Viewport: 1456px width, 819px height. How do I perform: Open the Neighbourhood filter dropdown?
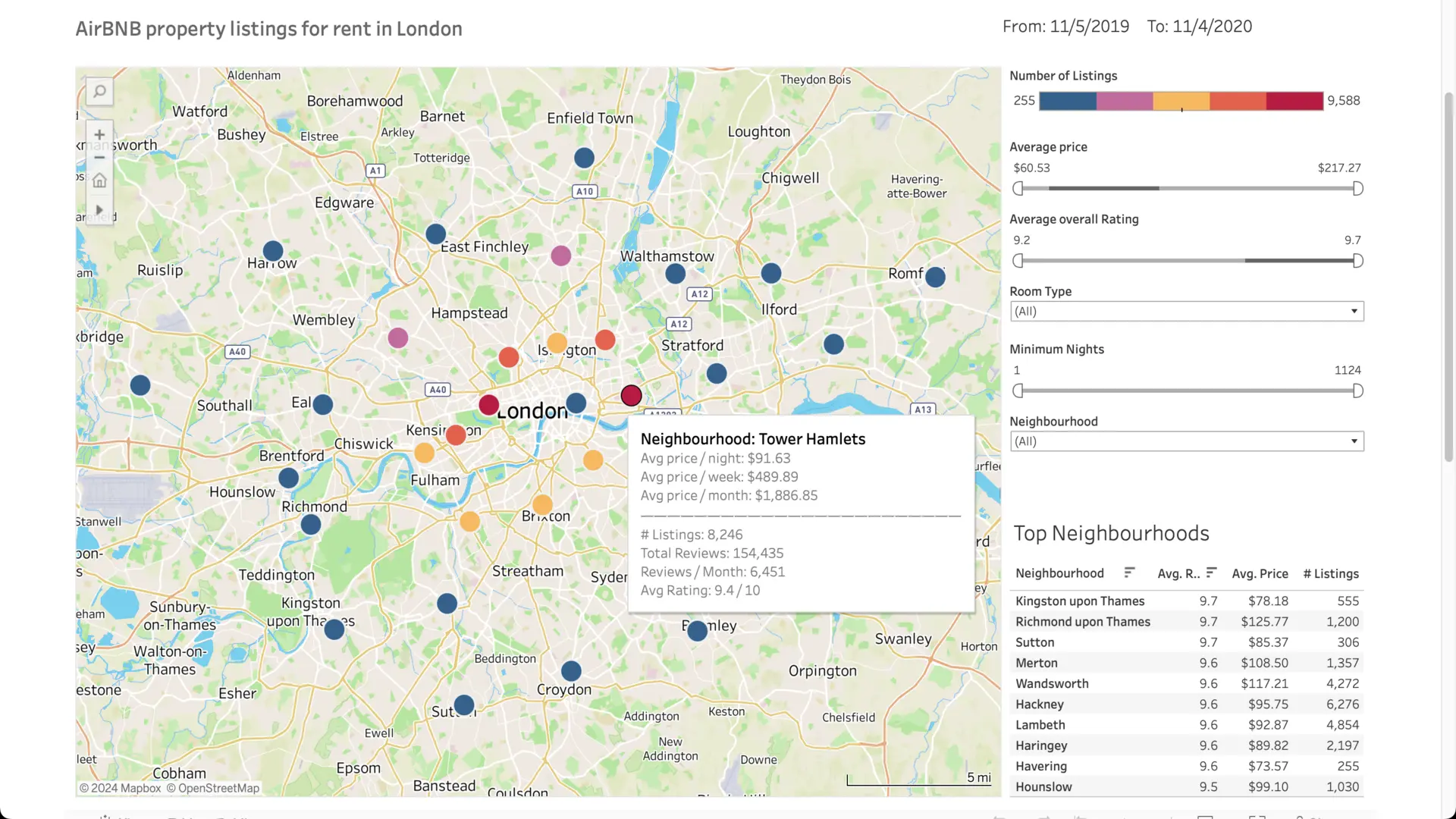pos(1354,441)
